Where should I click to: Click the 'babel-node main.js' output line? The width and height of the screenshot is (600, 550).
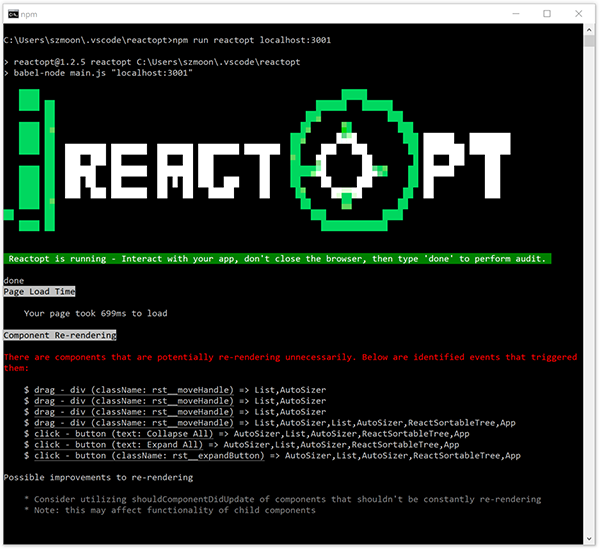pyautogui.click(x=98, y=73)
